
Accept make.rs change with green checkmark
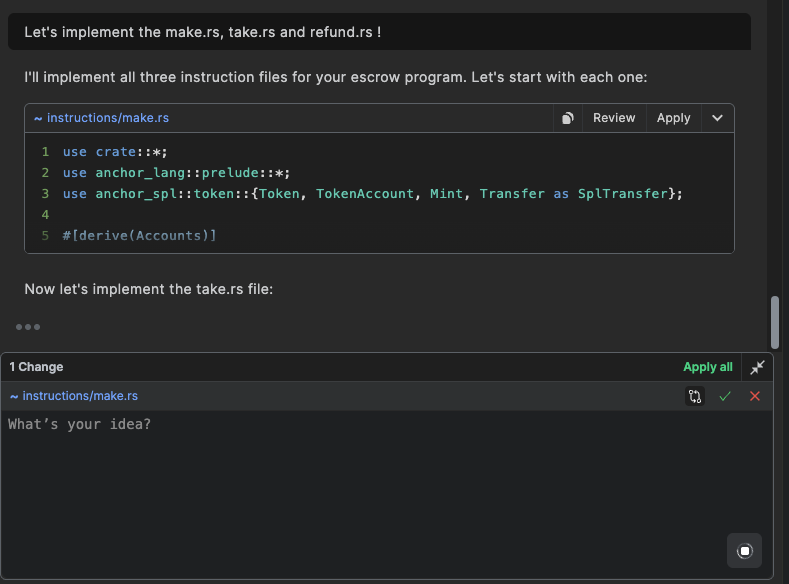click(725, 396)
